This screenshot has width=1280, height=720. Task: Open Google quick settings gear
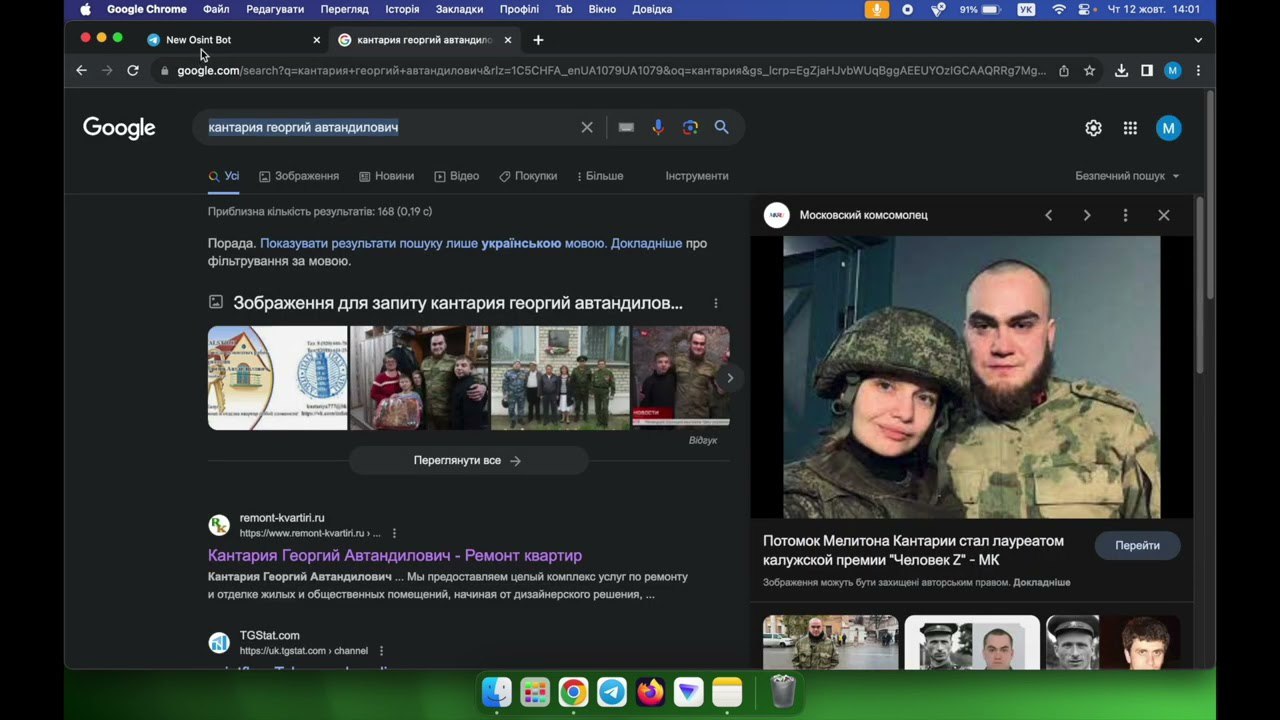(1093, 128)
